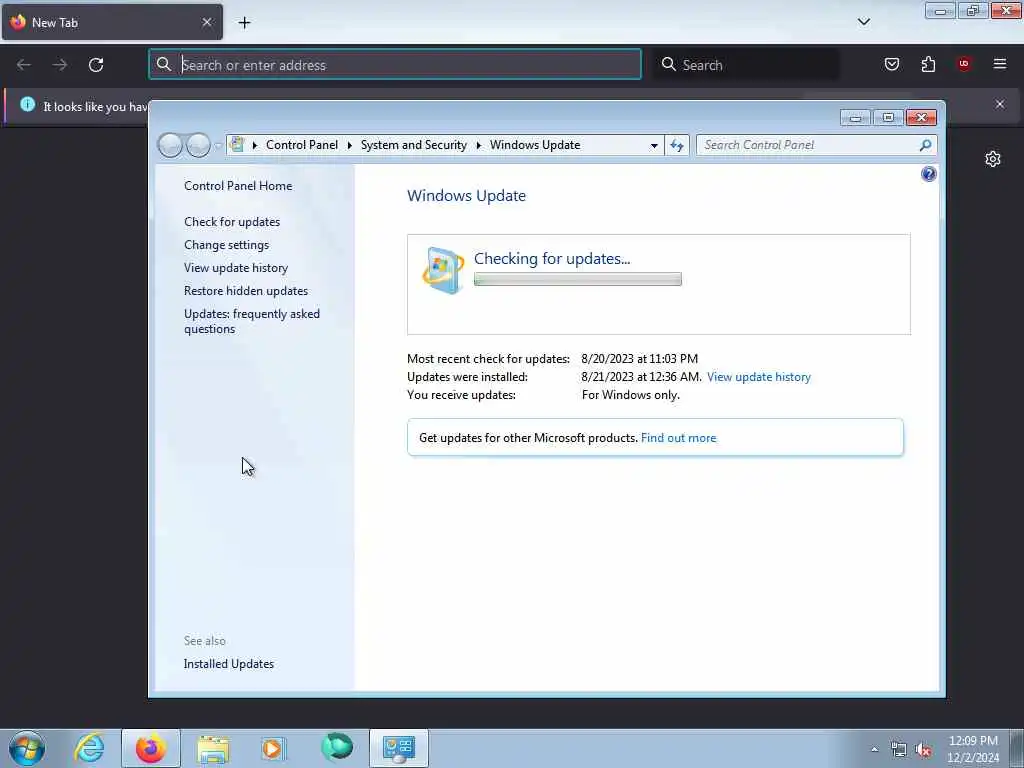This screenshot has width=1024, height=768.
Task: Open Change settings in sidebar
Action: (x=226, y=244)
